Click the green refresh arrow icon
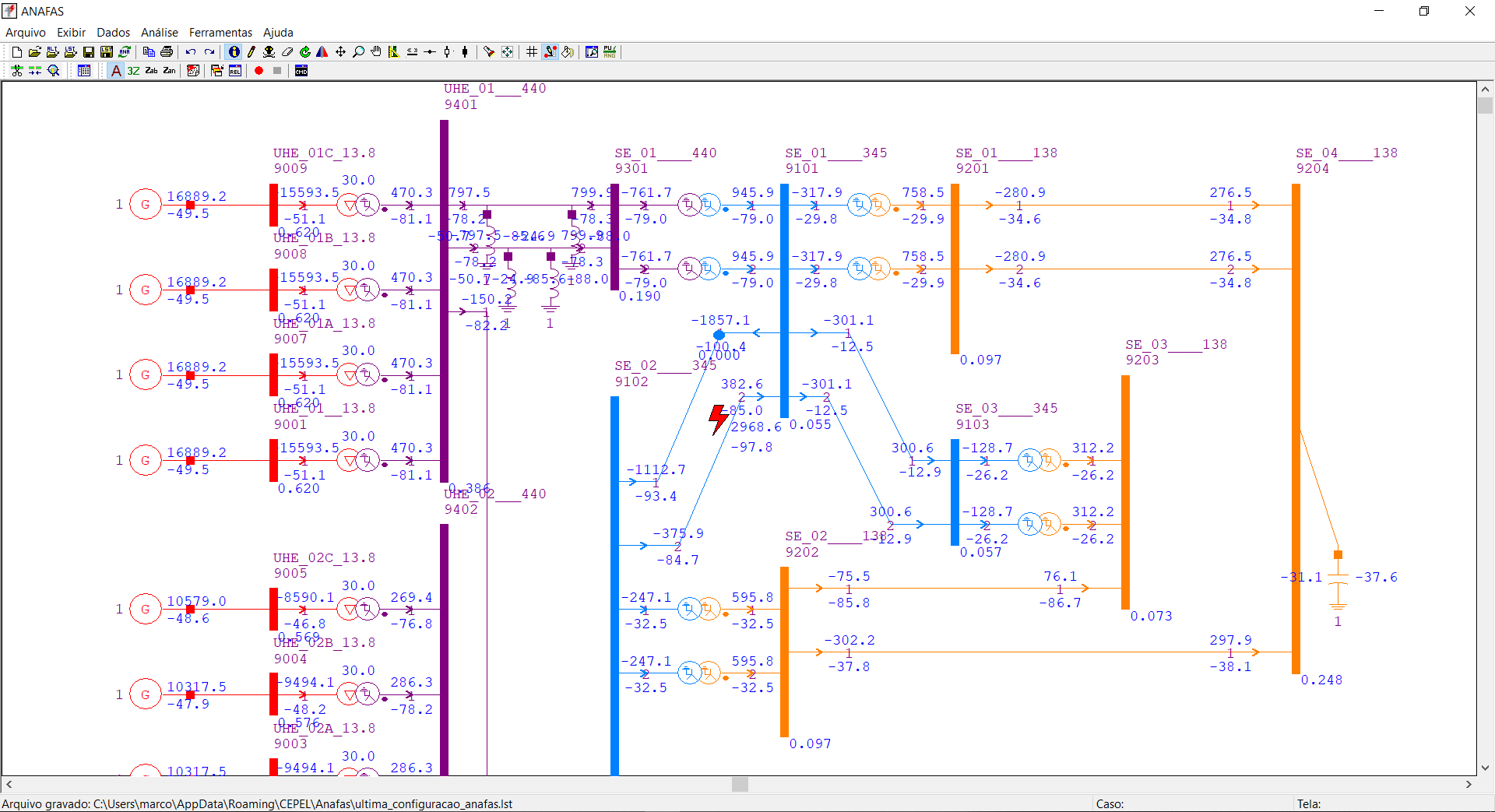The width and height of the screenshot is (1495, 812). [305, 52]
